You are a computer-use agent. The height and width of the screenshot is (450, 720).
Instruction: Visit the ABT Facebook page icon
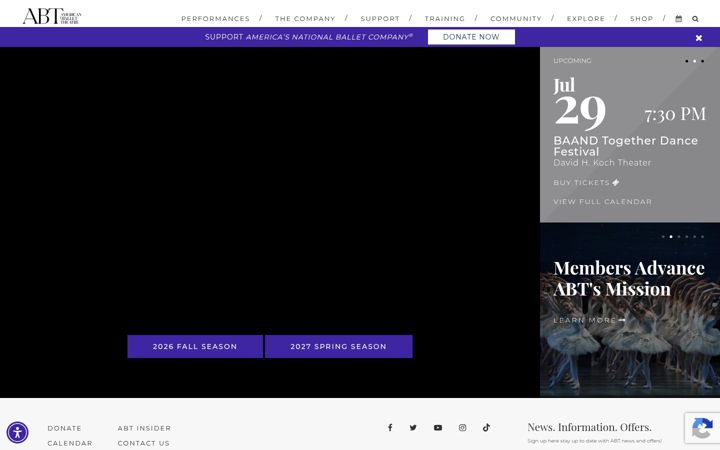click(390, 428)
